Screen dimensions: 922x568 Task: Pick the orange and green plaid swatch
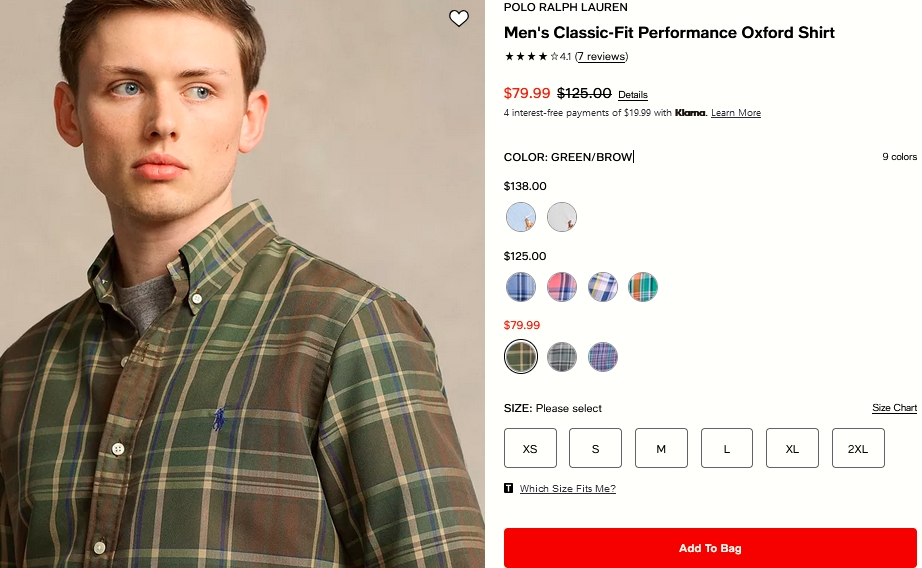point(643,287)
